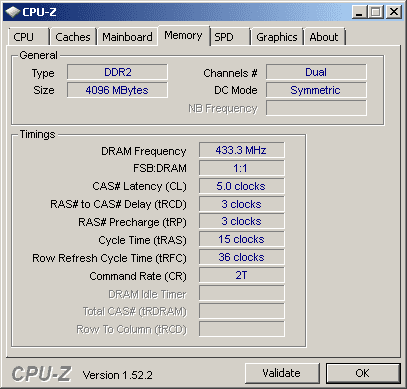Click the Cycle Time (tRAS) label
Image resolution: width=407 pixels, height=389 pixels.
point(142,240)
